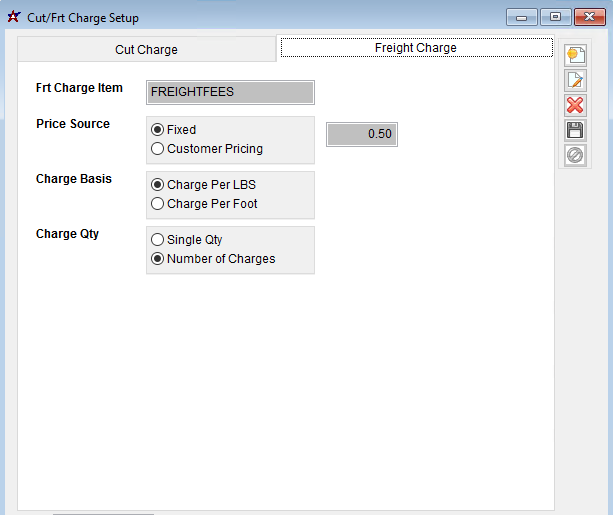This screenshot has width=613, height=515.
Task: Choose Charge Per Foot radio button
Action: tap(204, 204)
